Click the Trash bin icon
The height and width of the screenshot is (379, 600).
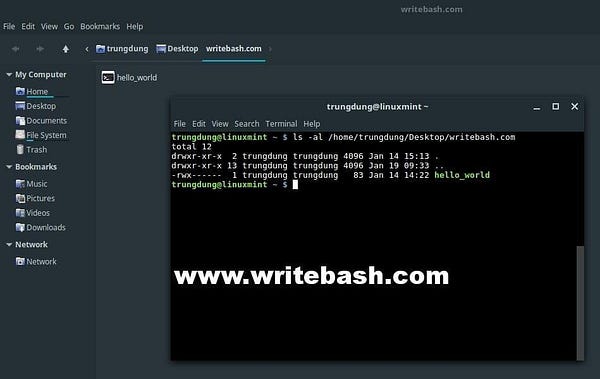coord(20,149)
